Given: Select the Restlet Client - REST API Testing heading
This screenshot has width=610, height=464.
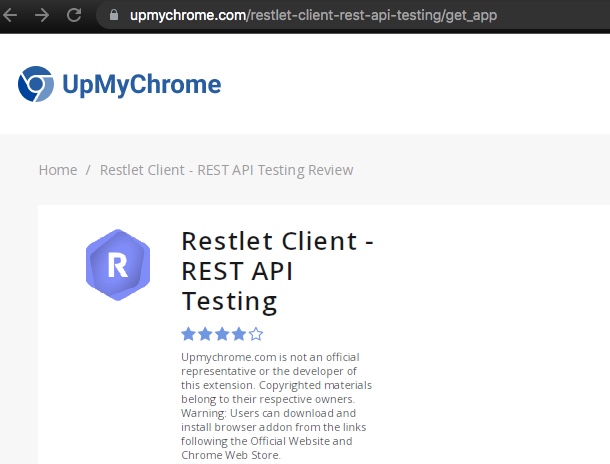Looking at the screenshot, I should [x=277, y=271].
